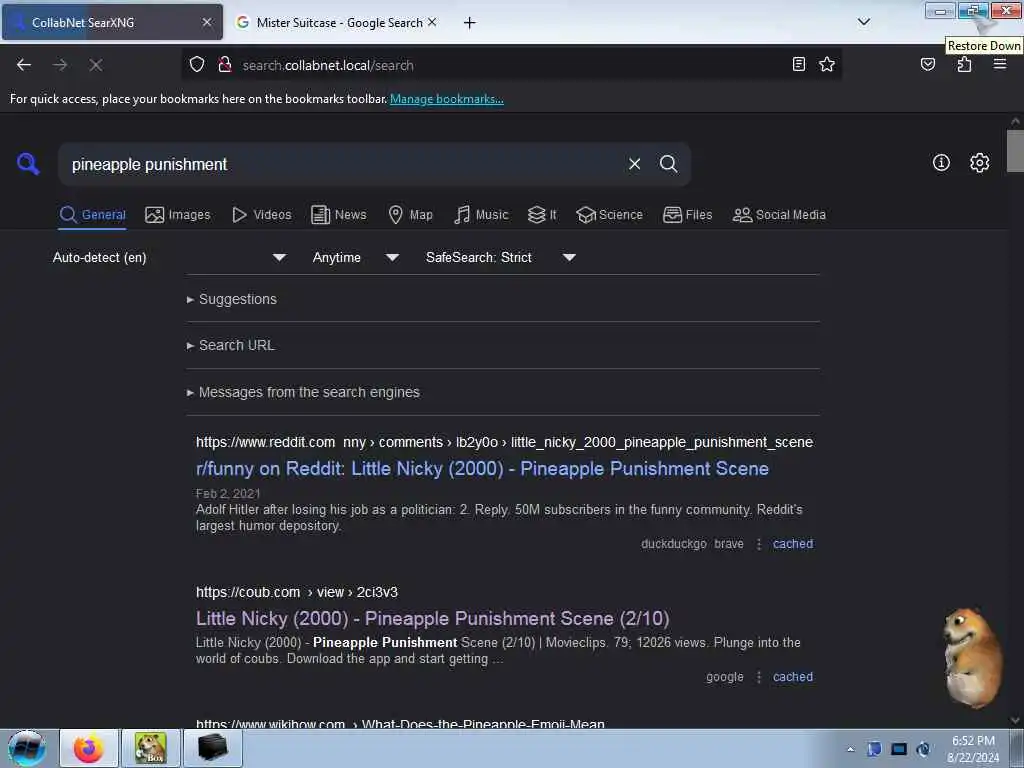Screen dimensions: 1024x768
Task: Open more options dots for coub result
Action: pyautogui.click(x=758, y=677)
